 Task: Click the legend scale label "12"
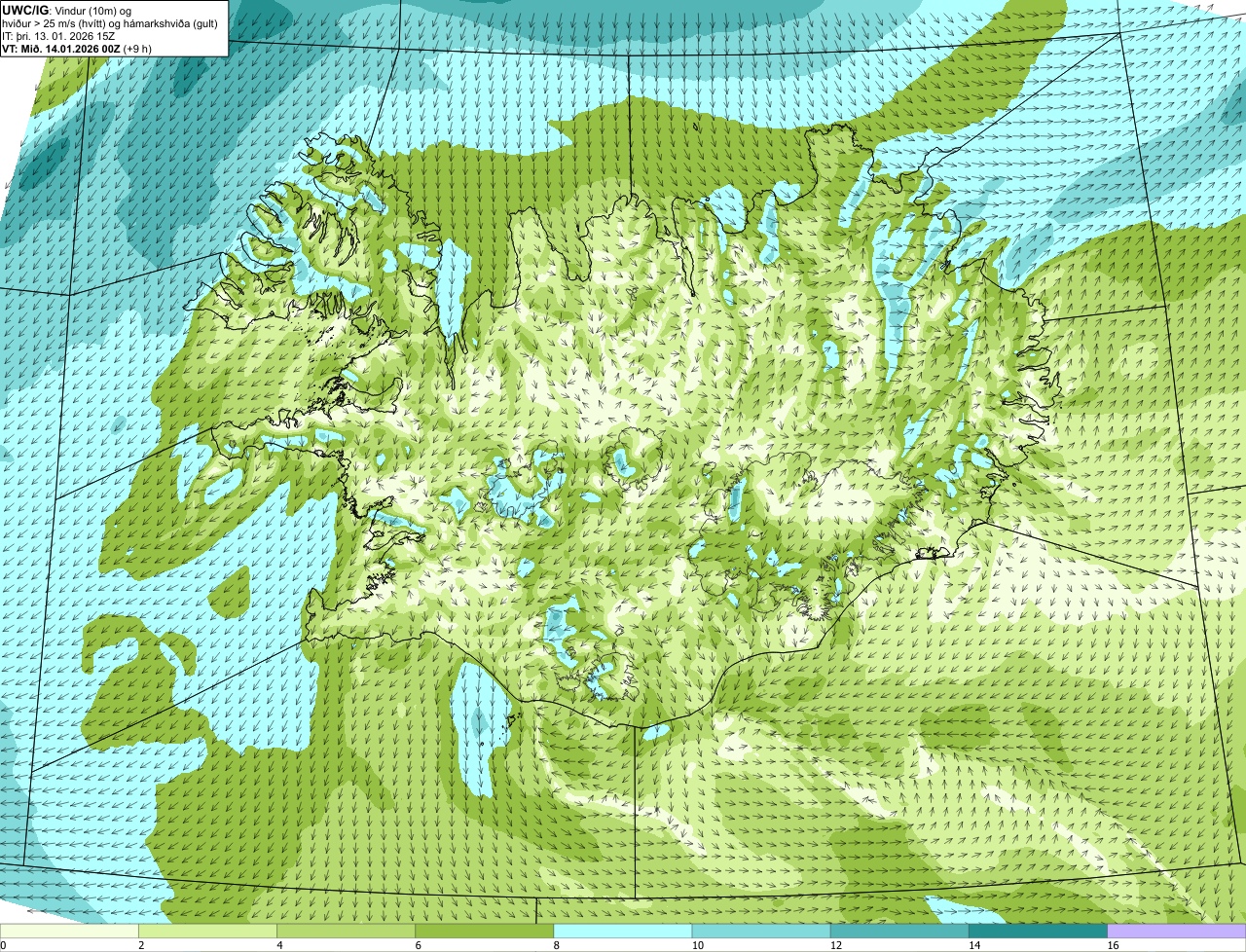[x=835, y=945]
